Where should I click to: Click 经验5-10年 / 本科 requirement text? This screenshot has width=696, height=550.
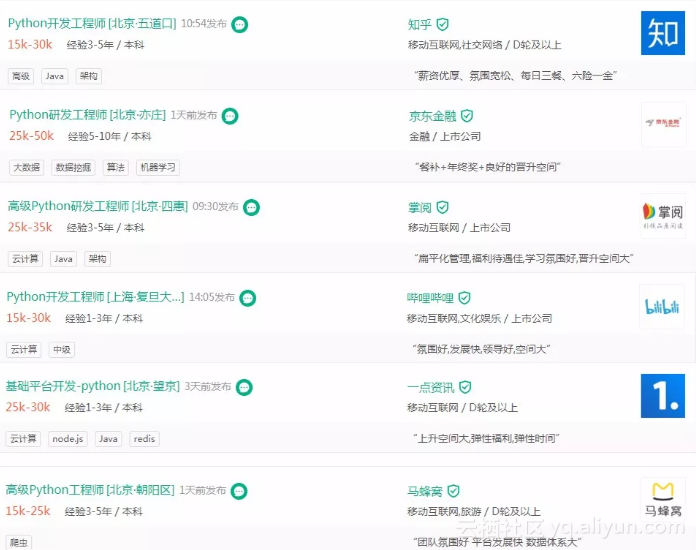pos(109,136)
